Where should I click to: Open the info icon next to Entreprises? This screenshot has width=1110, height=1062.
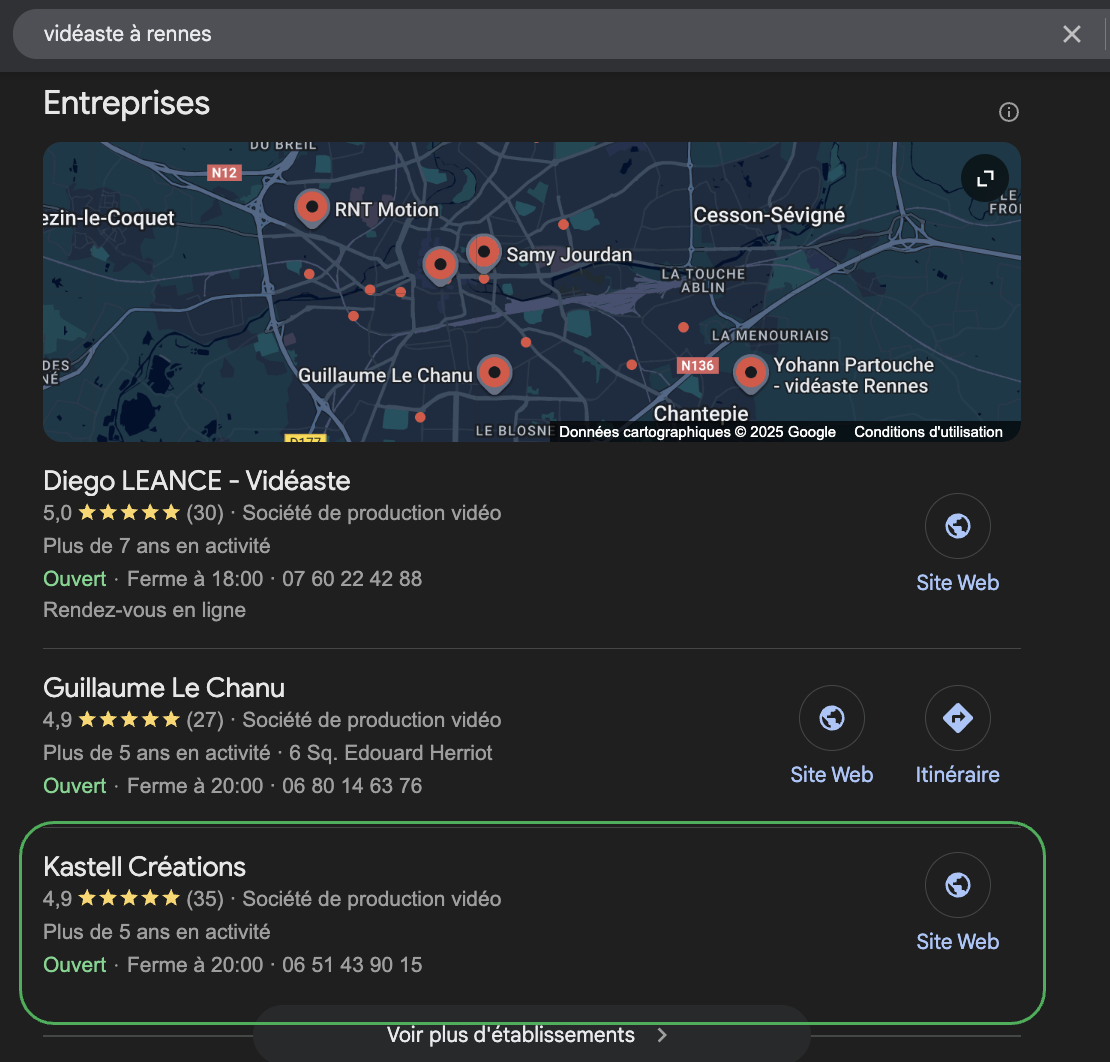click(x=1008, y=112)
